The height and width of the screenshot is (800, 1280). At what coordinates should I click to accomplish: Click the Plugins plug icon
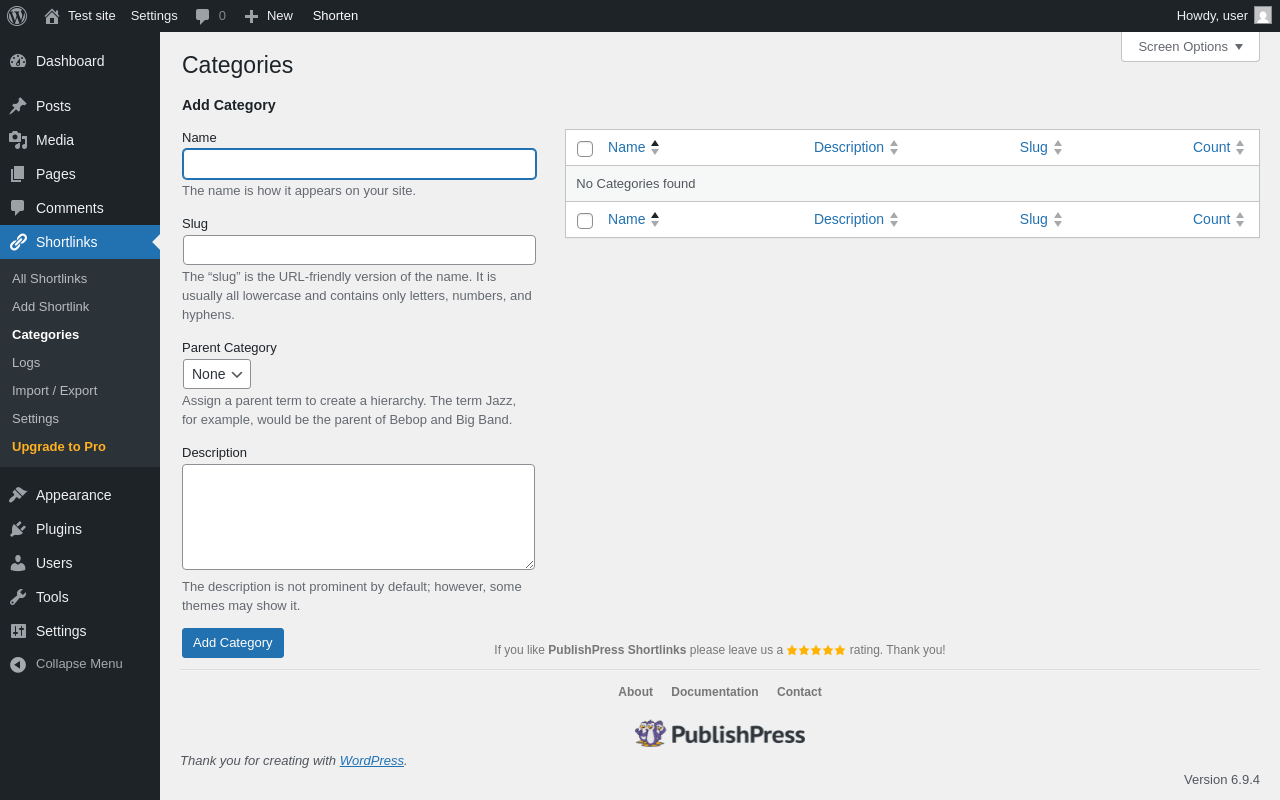tap(18, 529)
